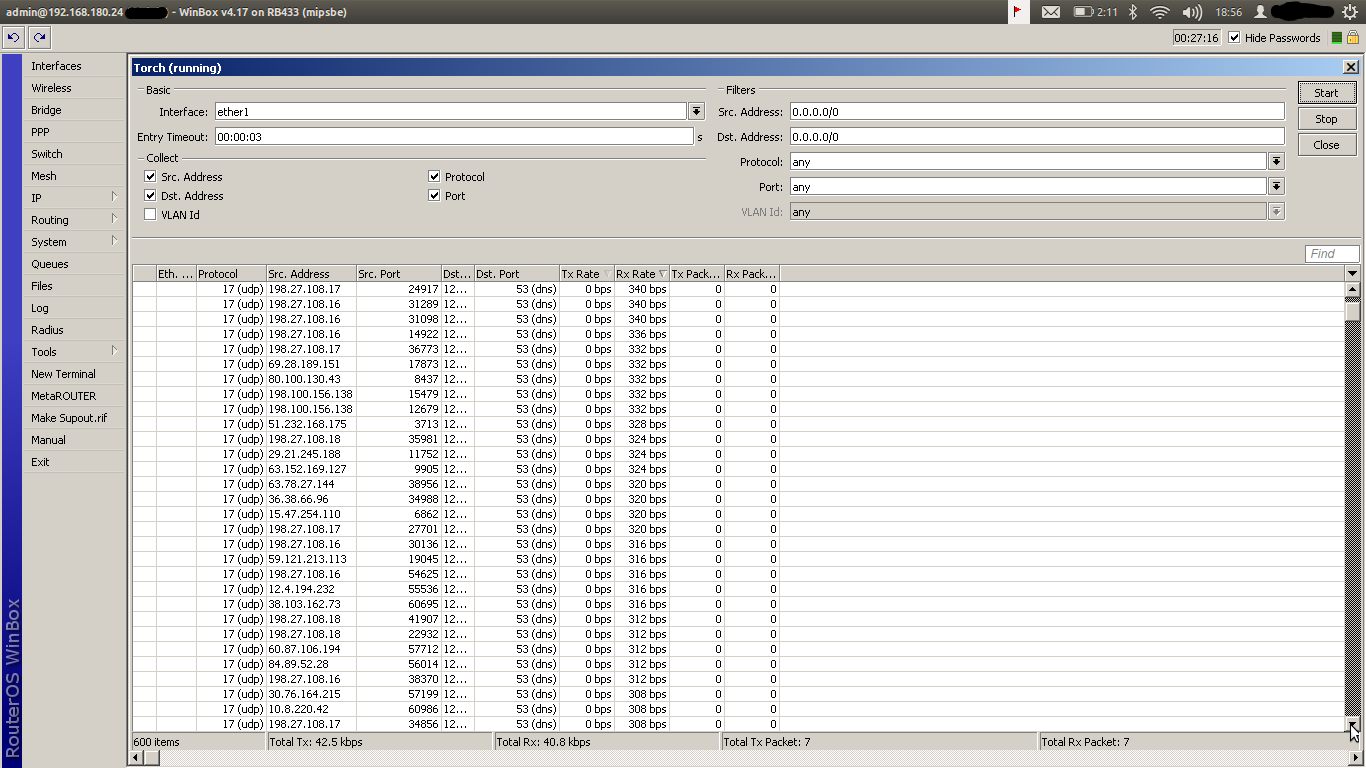
Task: Open the Log sidebar item
Action: click(x=39, y=308)
